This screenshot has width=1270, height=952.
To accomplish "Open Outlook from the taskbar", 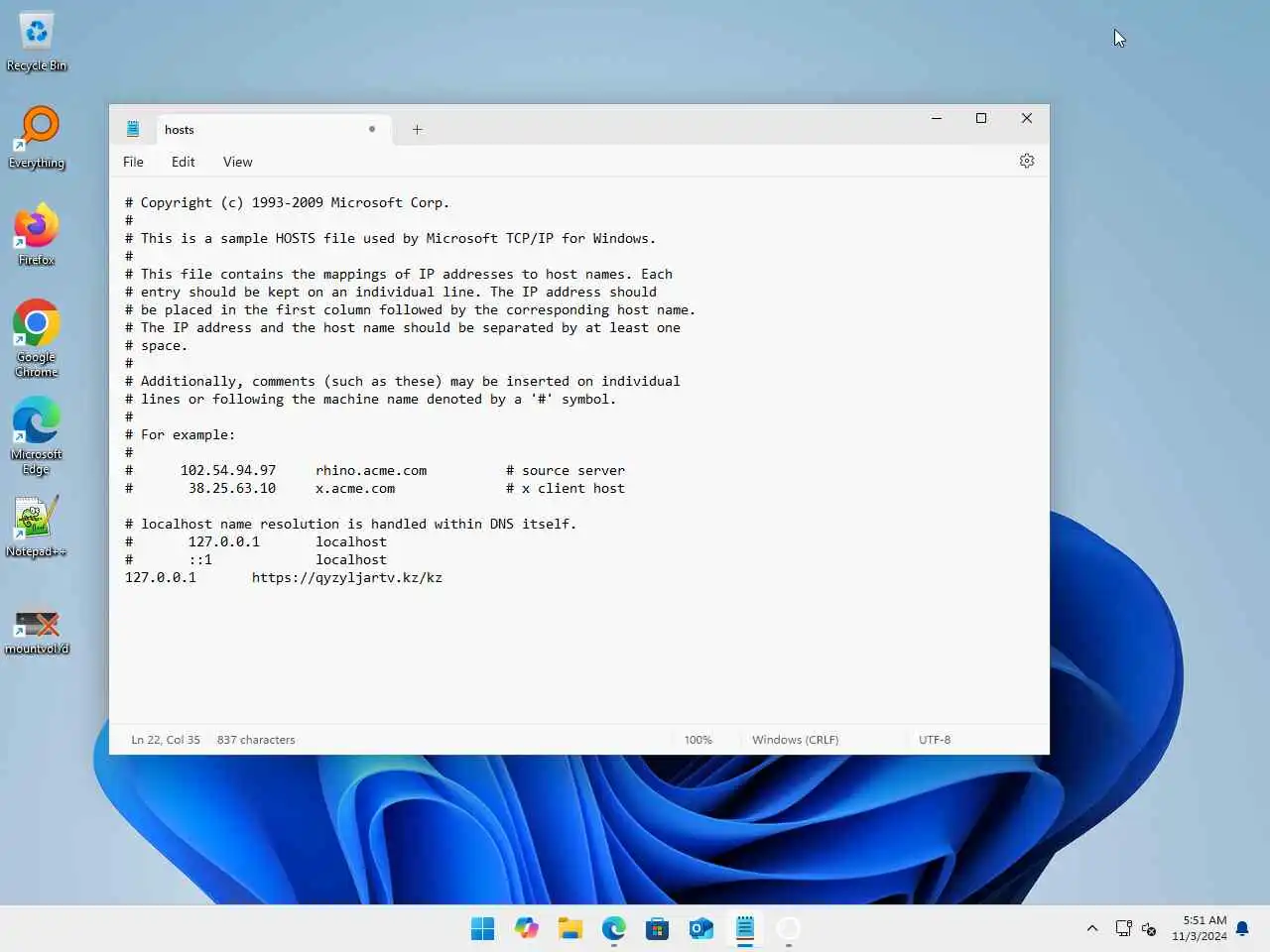I will [x=701, y=928].
